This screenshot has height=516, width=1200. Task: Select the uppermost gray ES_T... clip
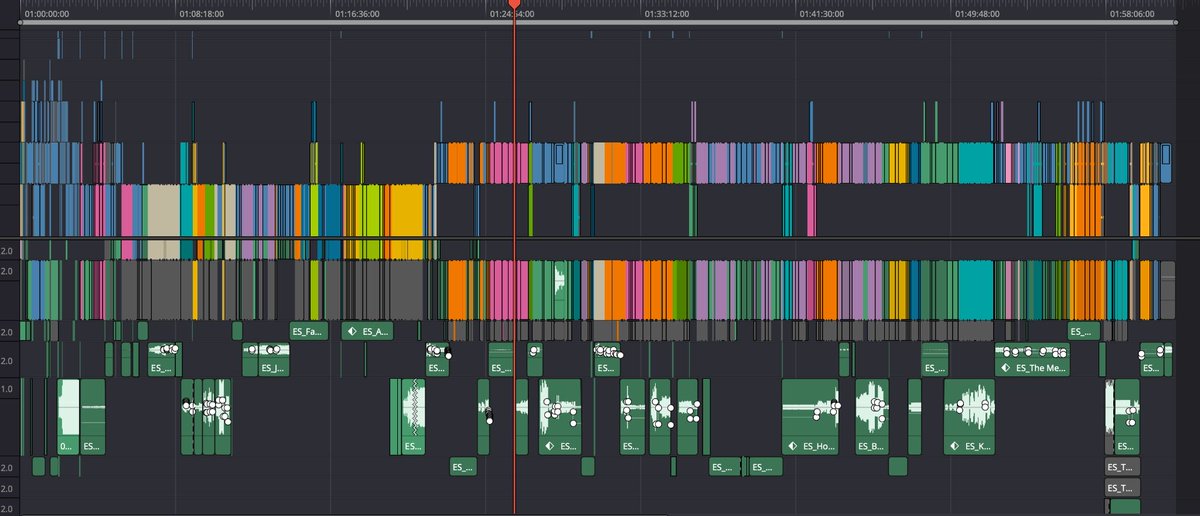(1123, 467)
